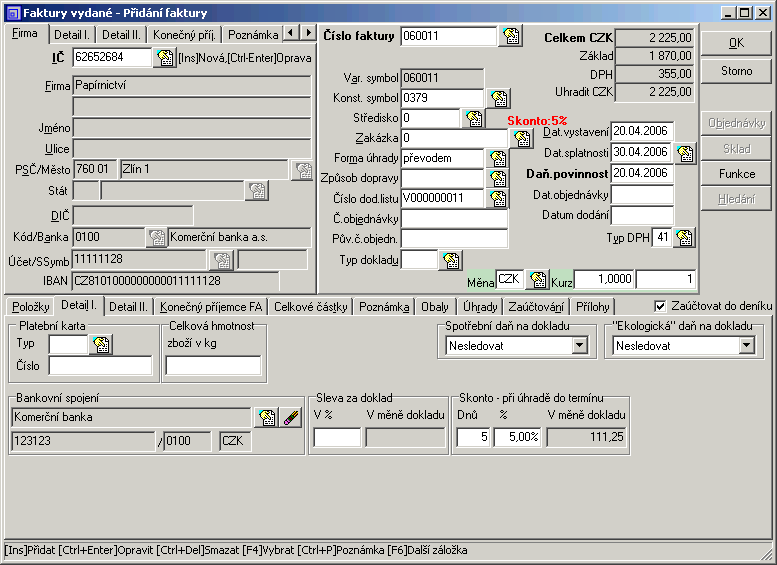
Task: Click pencil edit icon in Bankovní spojení
Action: (291, 418)
